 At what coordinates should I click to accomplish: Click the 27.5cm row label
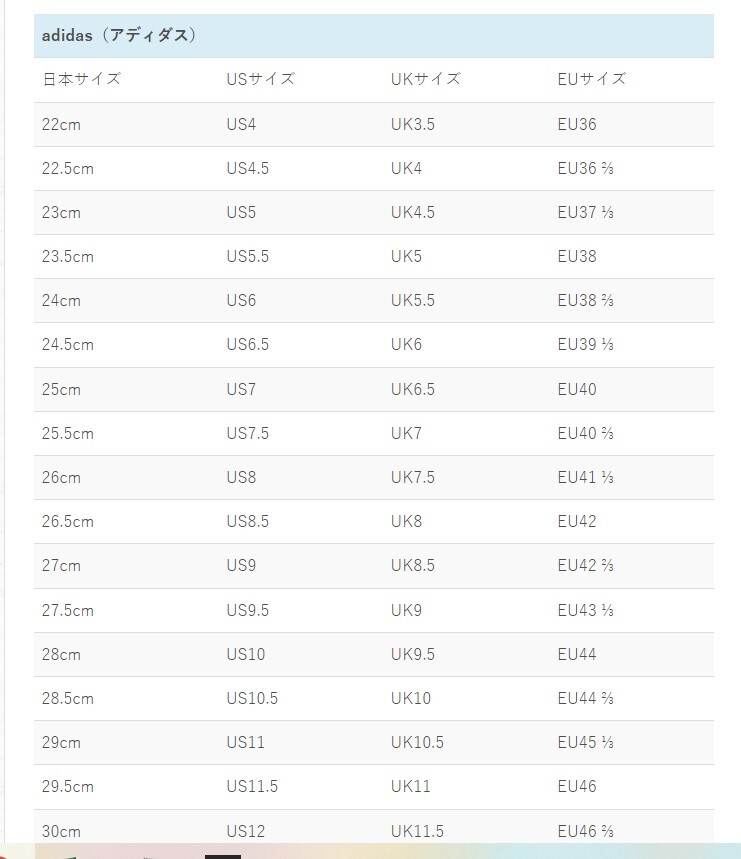click(x=68, y=610)
